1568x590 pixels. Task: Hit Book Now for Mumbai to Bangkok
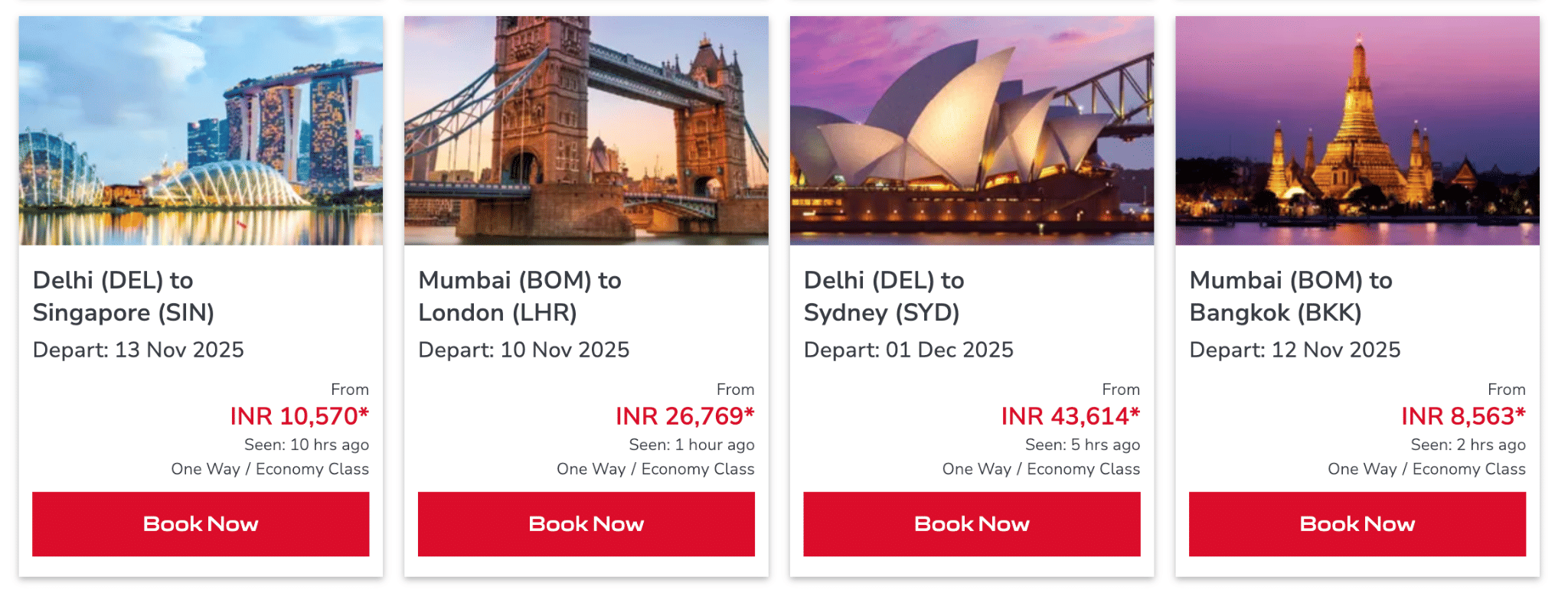point(1357,524)
